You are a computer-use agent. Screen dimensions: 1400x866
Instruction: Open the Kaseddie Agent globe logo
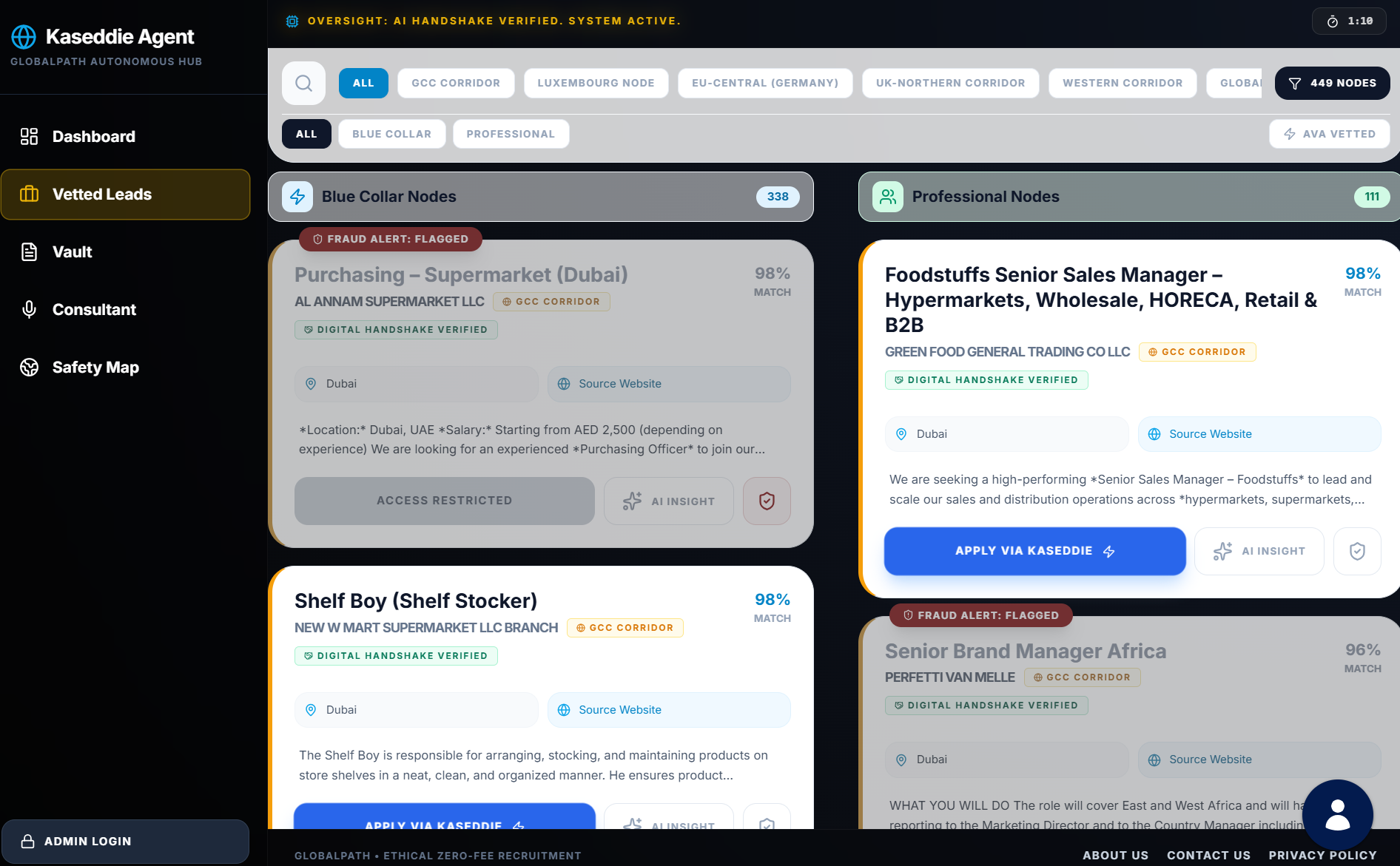click(24, 36)
